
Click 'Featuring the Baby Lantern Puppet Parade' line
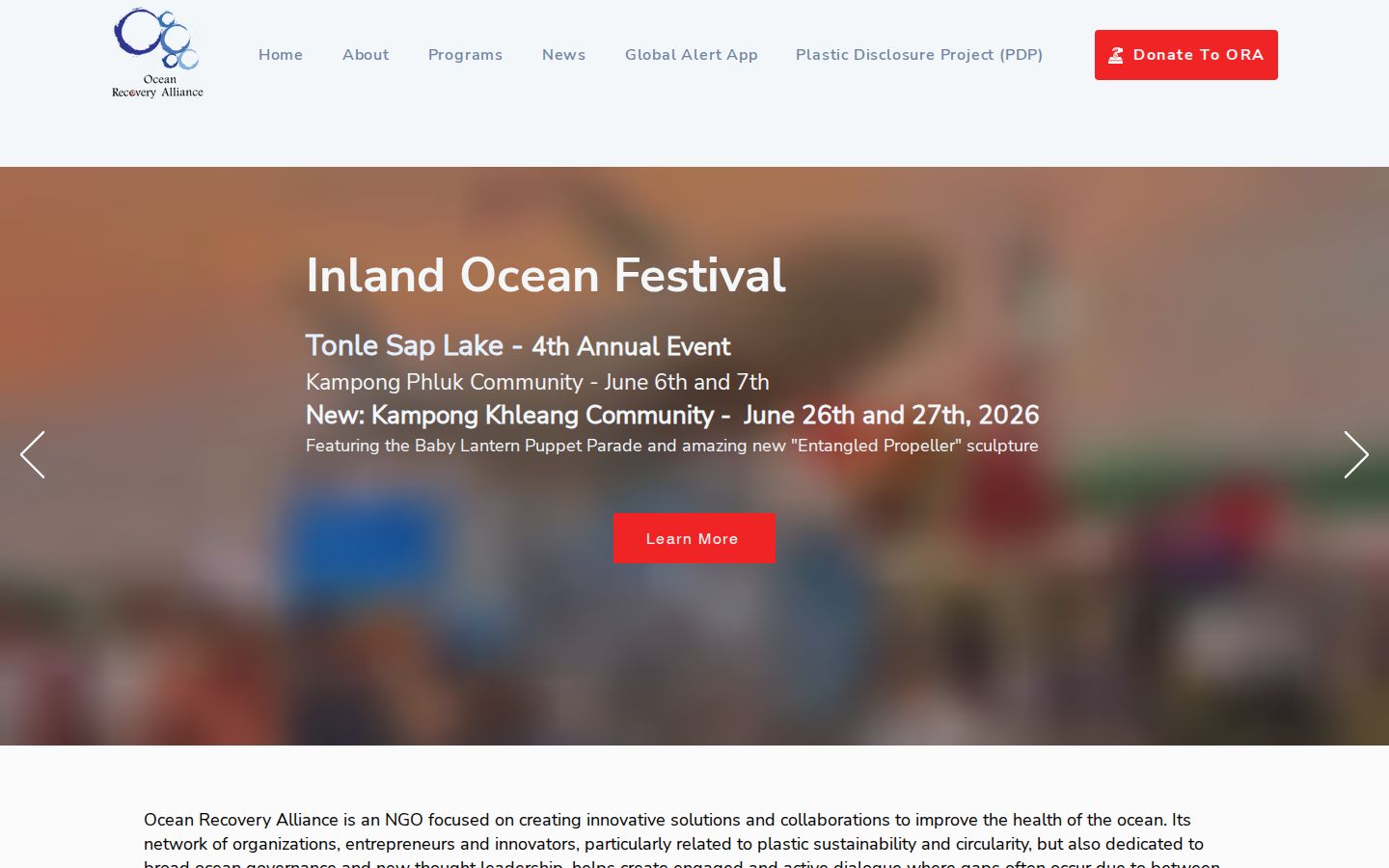click(x=672, y=446)
